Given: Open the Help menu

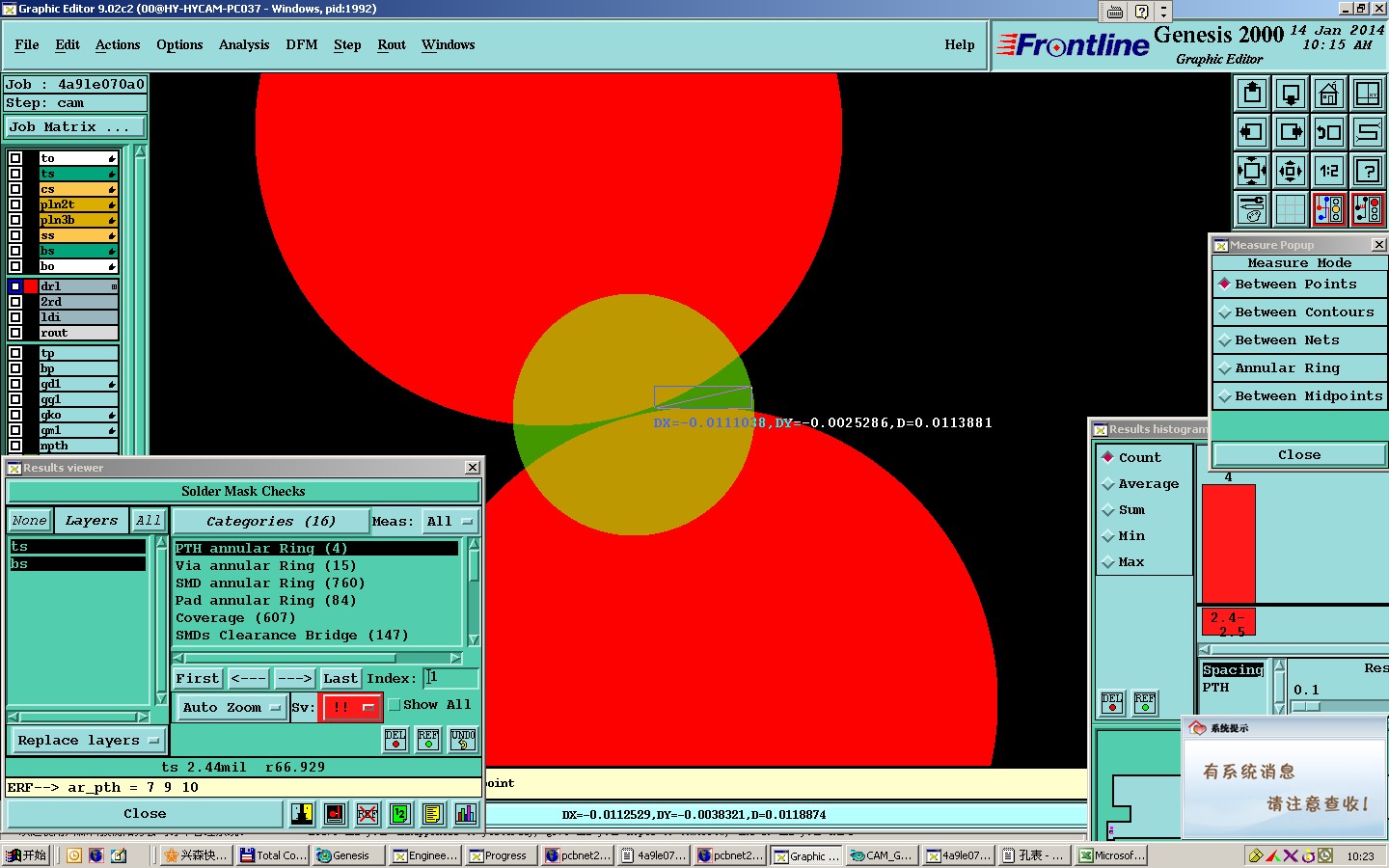Looking at the screenshot, I should 960,45.
